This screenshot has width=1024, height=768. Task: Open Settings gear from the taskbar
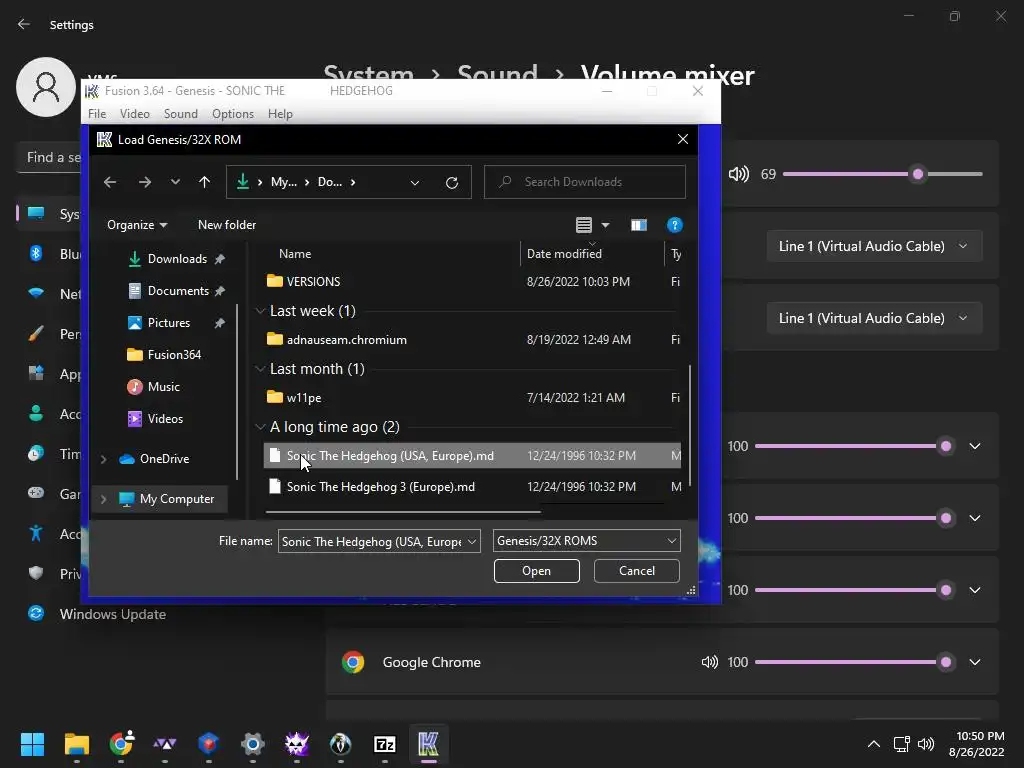pos(253,744)
